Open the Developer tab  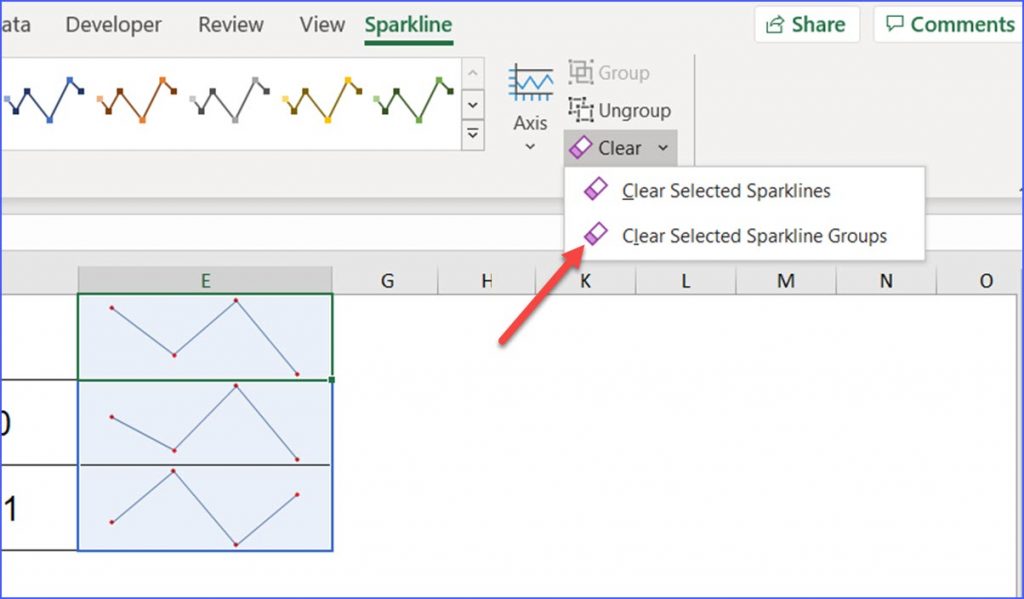[112, 24]
